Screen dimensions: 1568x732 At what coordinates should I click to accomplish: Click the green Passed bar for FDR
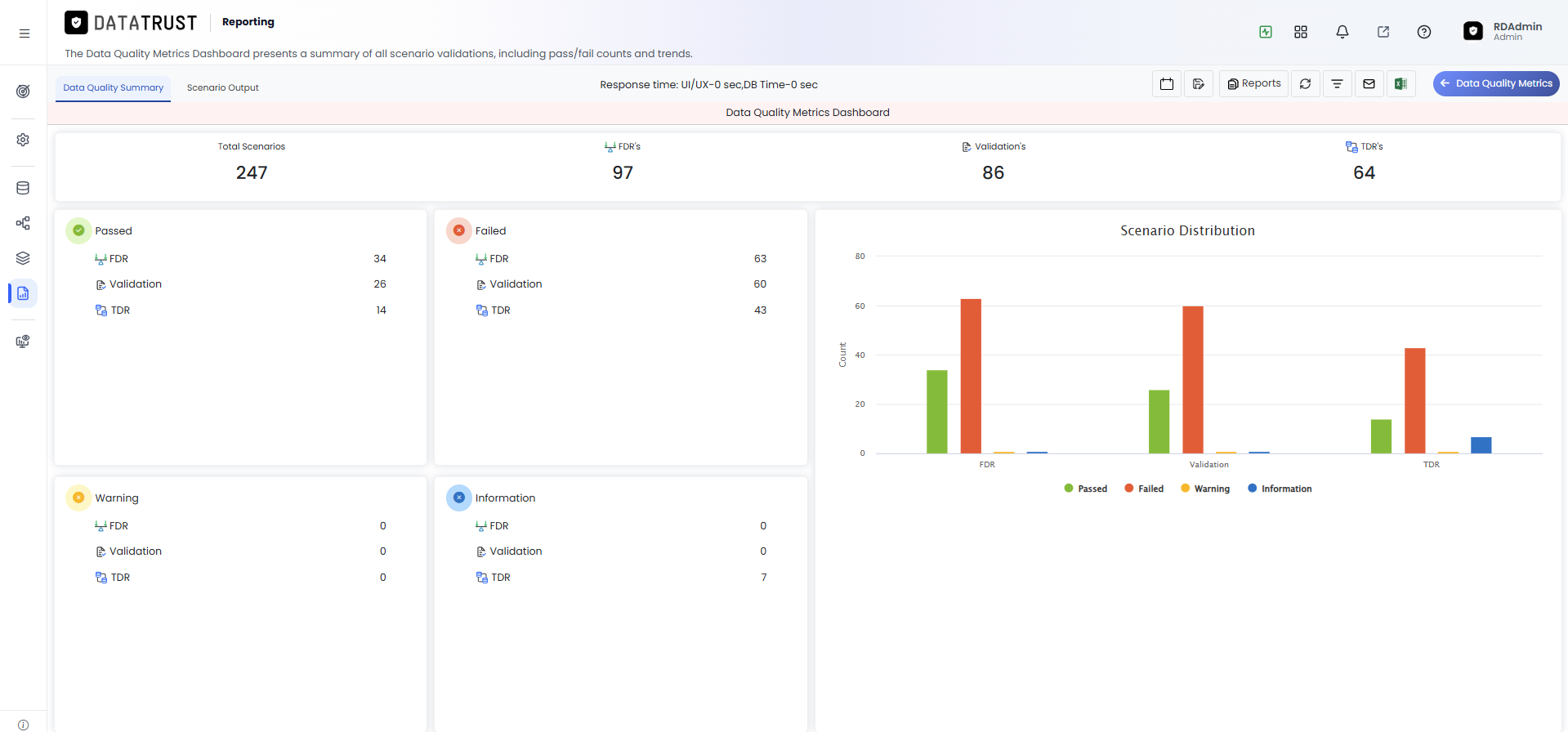point(936,412)
